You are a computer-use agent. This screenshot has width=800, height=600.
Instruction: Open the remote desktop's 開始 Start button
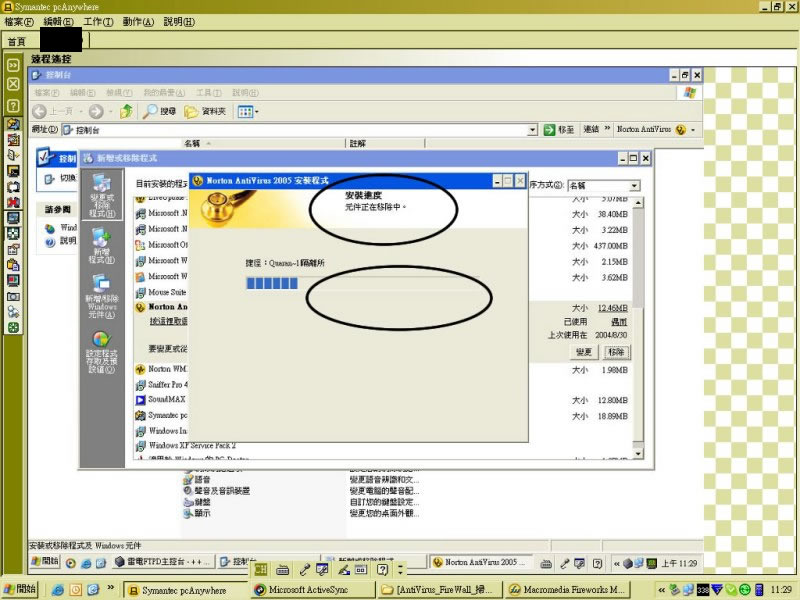[45, 561]
